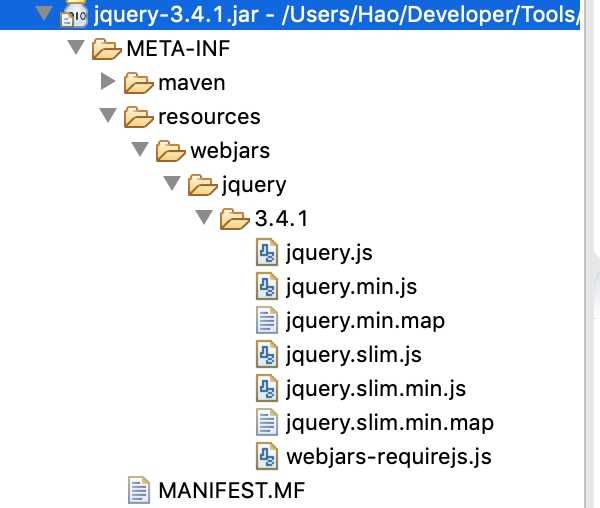The image size is (600, 508).
Task: Collapse the resources folder
Action: click(x=108, y=115)
